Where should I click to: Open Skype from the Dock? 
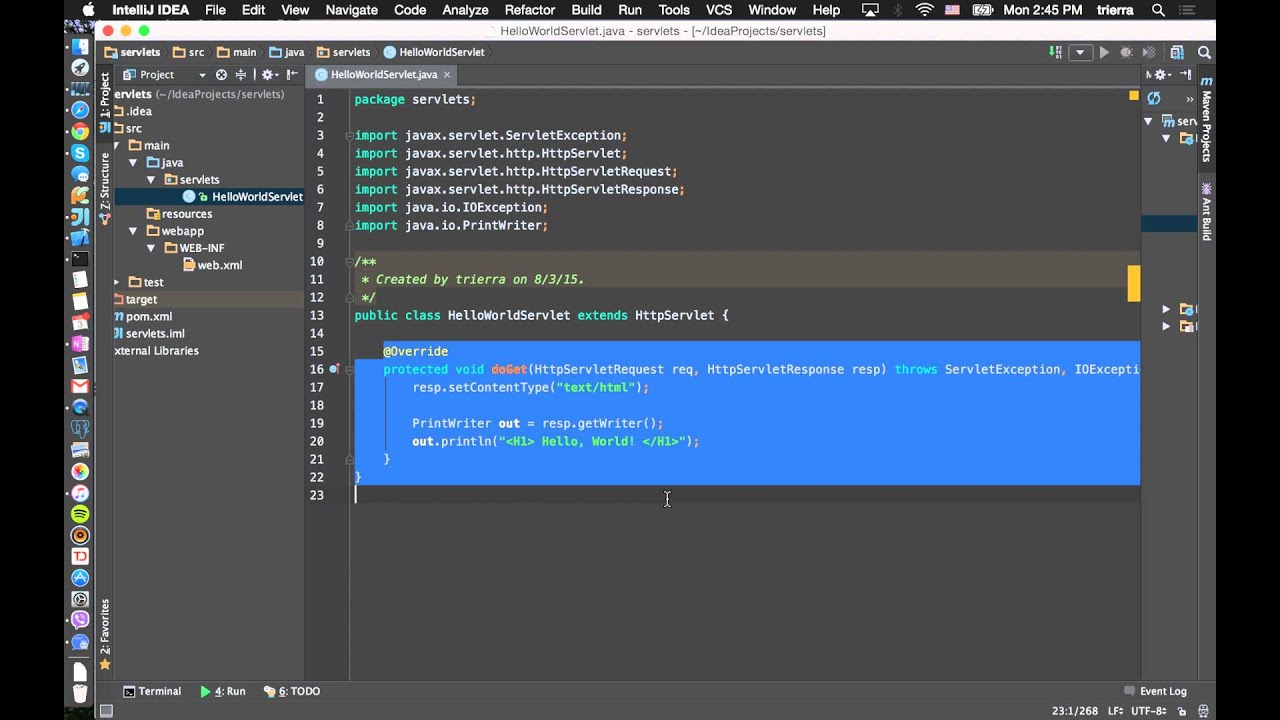click(x=80, y=153)
